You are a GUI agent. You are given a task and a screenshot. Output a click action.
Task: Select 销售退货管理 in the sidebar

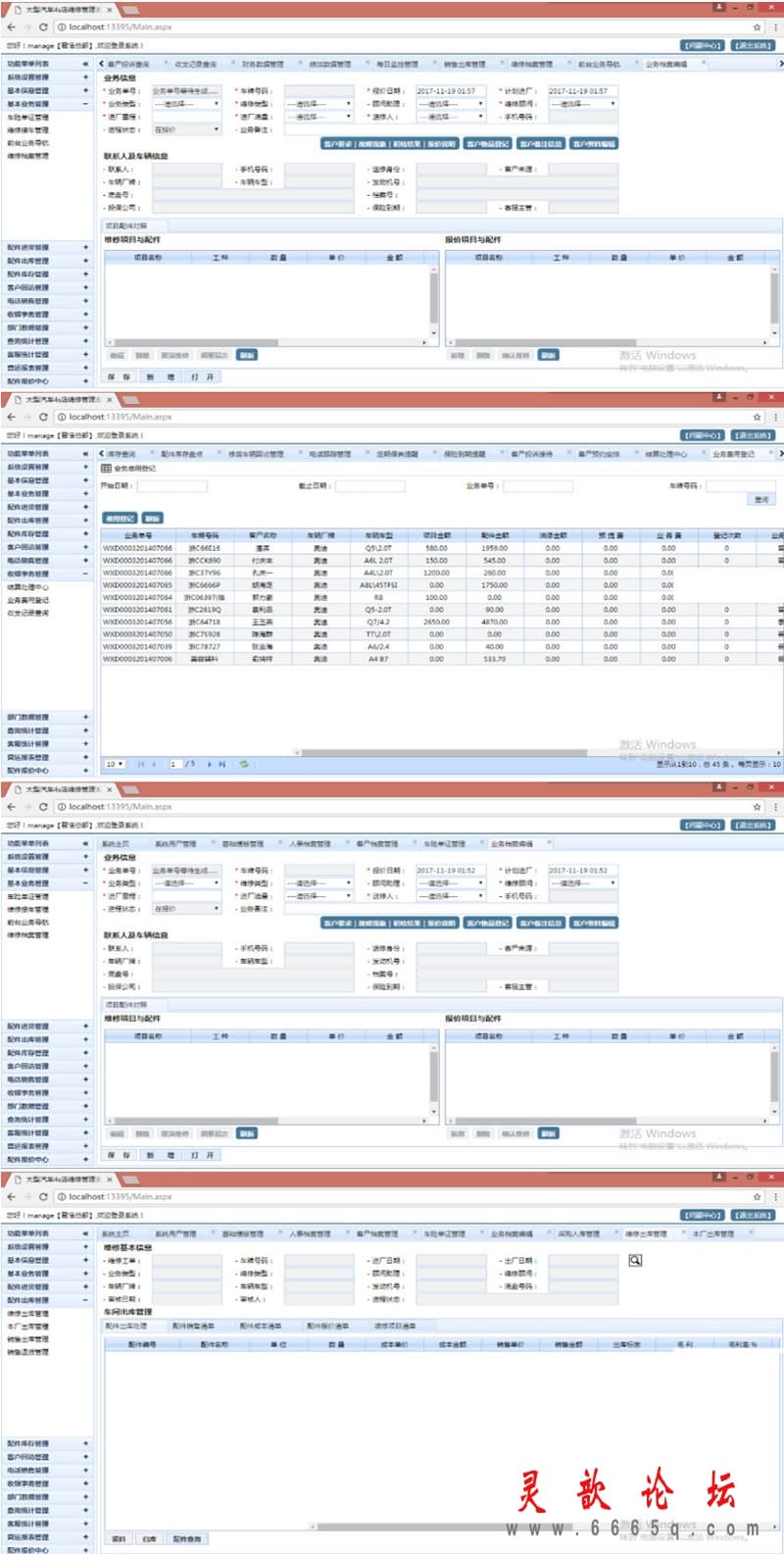pyautogui.click(x=27, y=1353)
